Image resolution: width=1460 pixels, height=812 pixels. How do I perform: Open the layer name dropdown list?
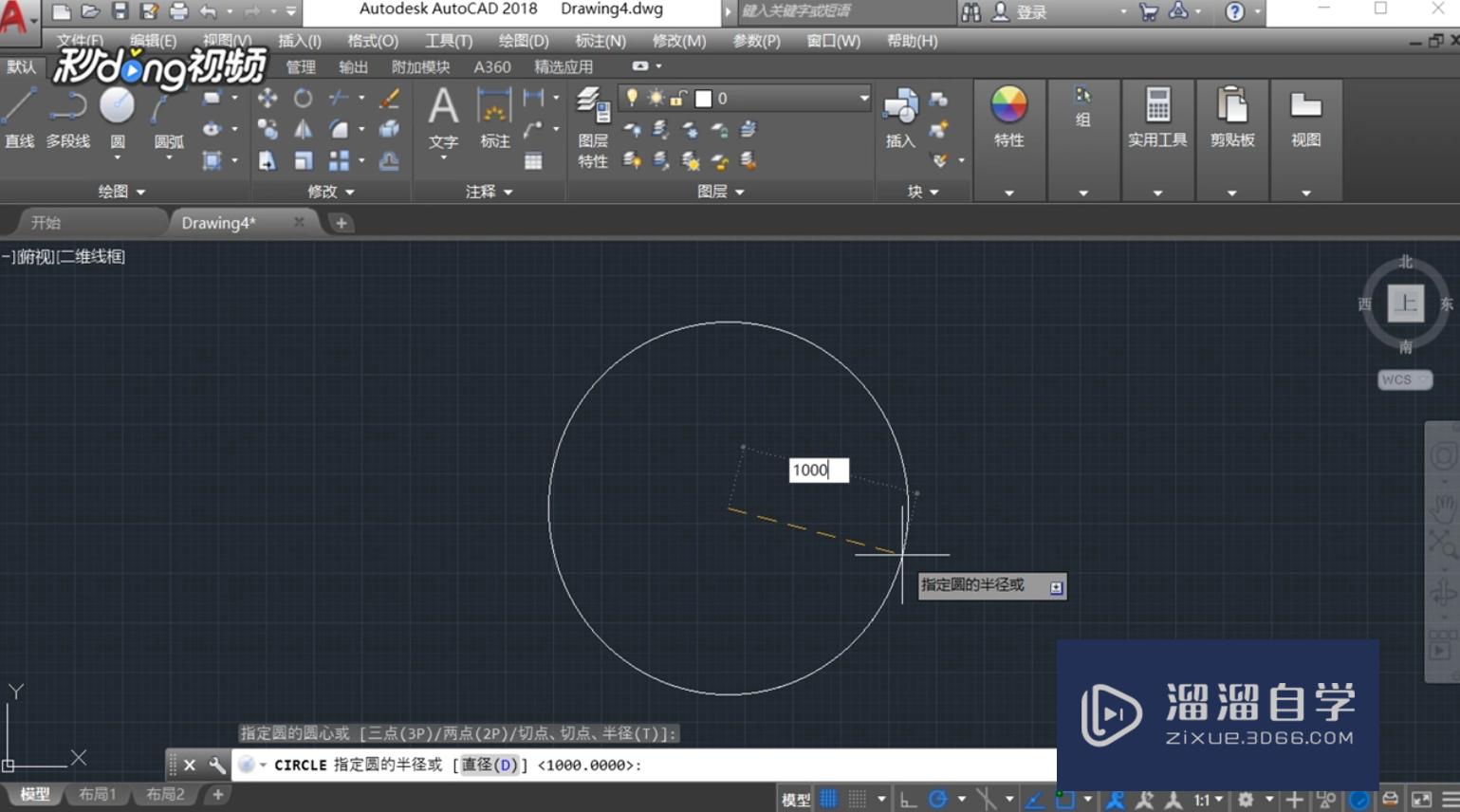coord(863,98)
